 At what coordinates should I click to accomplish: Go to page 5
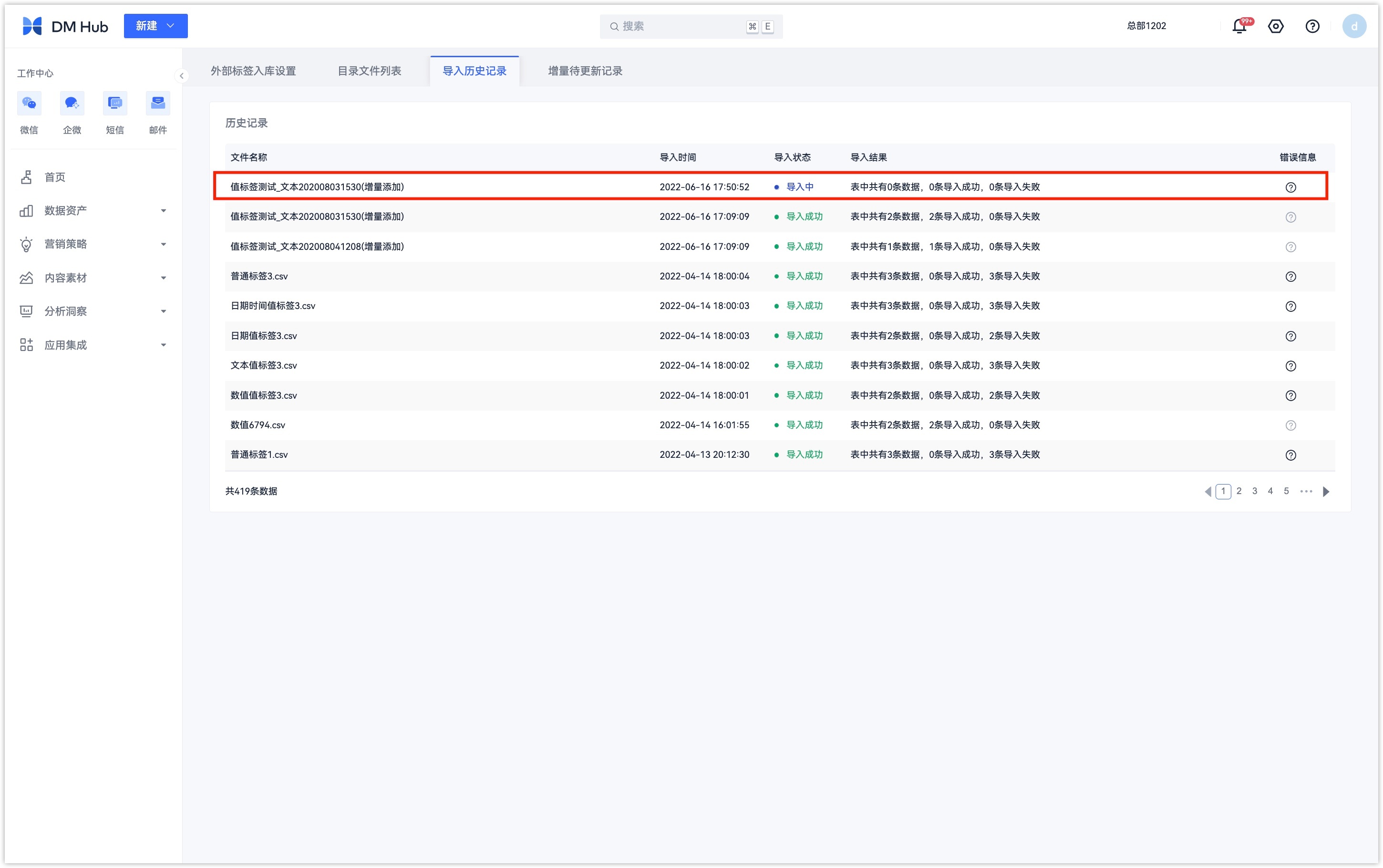tap(1286, 491)
